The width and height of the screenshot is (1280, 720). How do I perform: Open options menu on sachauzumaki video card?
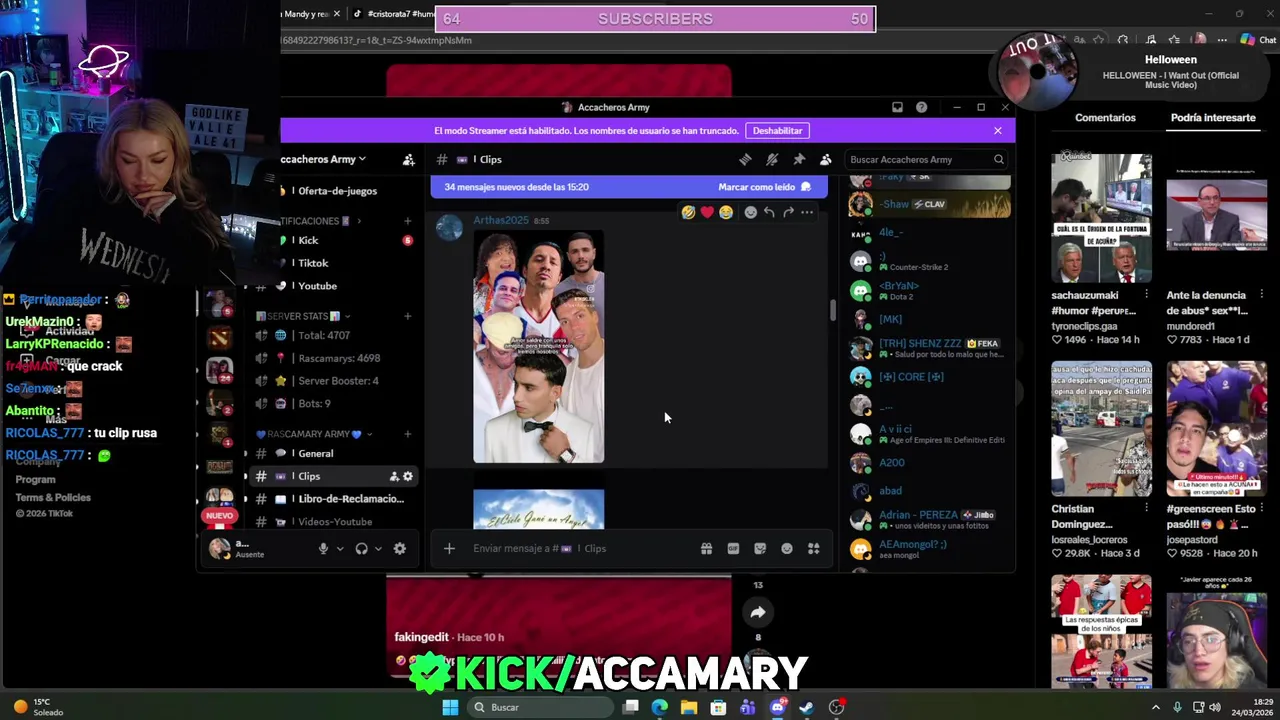point(1146,295)
